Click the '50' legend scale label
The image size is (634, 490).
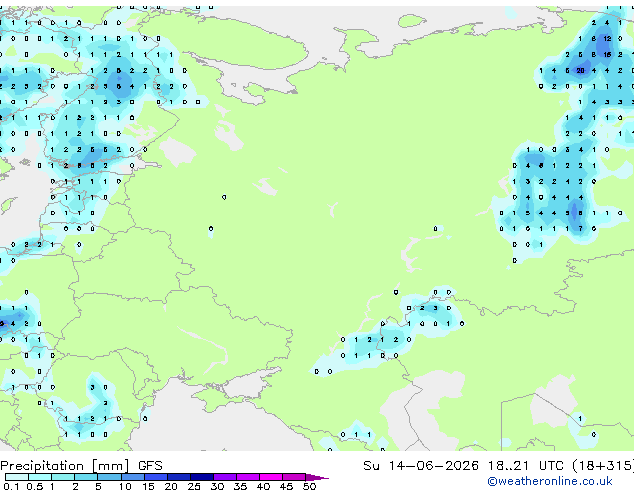[x=309, y=486]
